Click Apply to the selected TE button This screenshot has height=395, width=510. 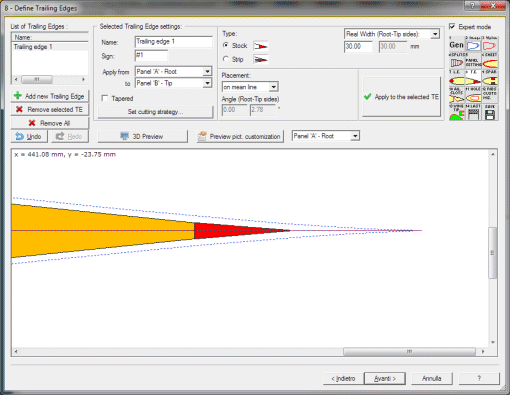click(401, 97)
